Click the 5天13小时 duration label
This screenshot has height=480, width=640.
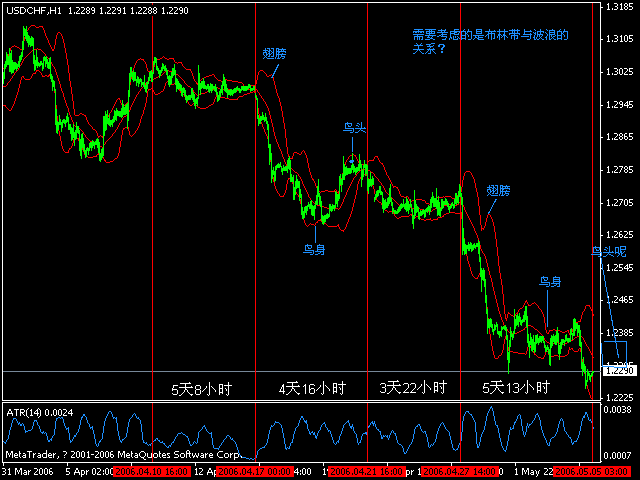tap(516, 387)
